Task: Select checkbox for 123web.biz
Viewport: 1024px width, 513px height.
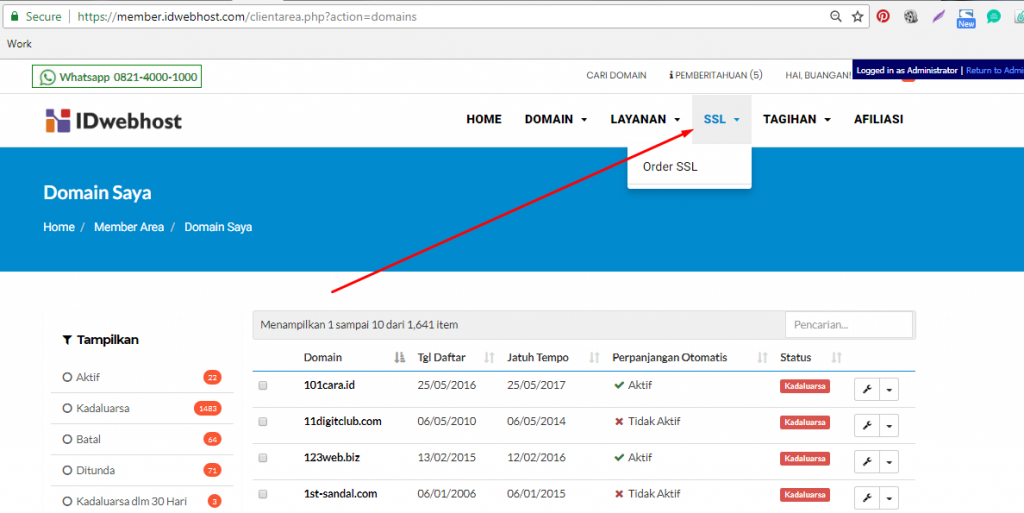Action: [263, 458]
